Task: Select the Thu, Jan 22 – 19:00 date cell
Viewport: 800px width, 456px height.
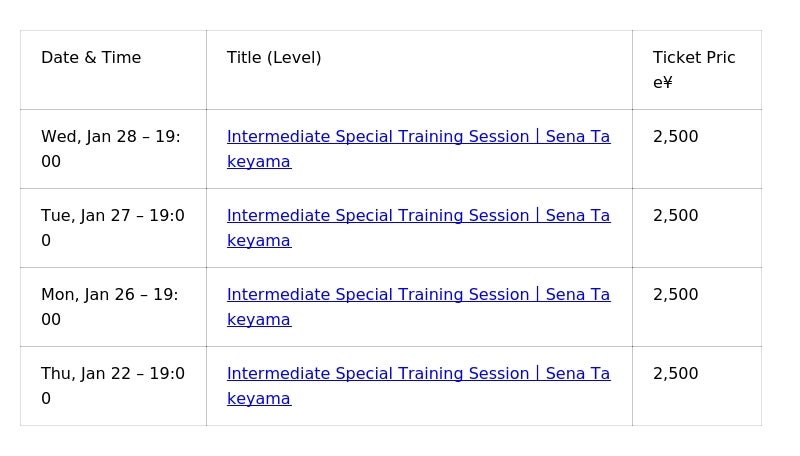Action: (x=112, y=386)
